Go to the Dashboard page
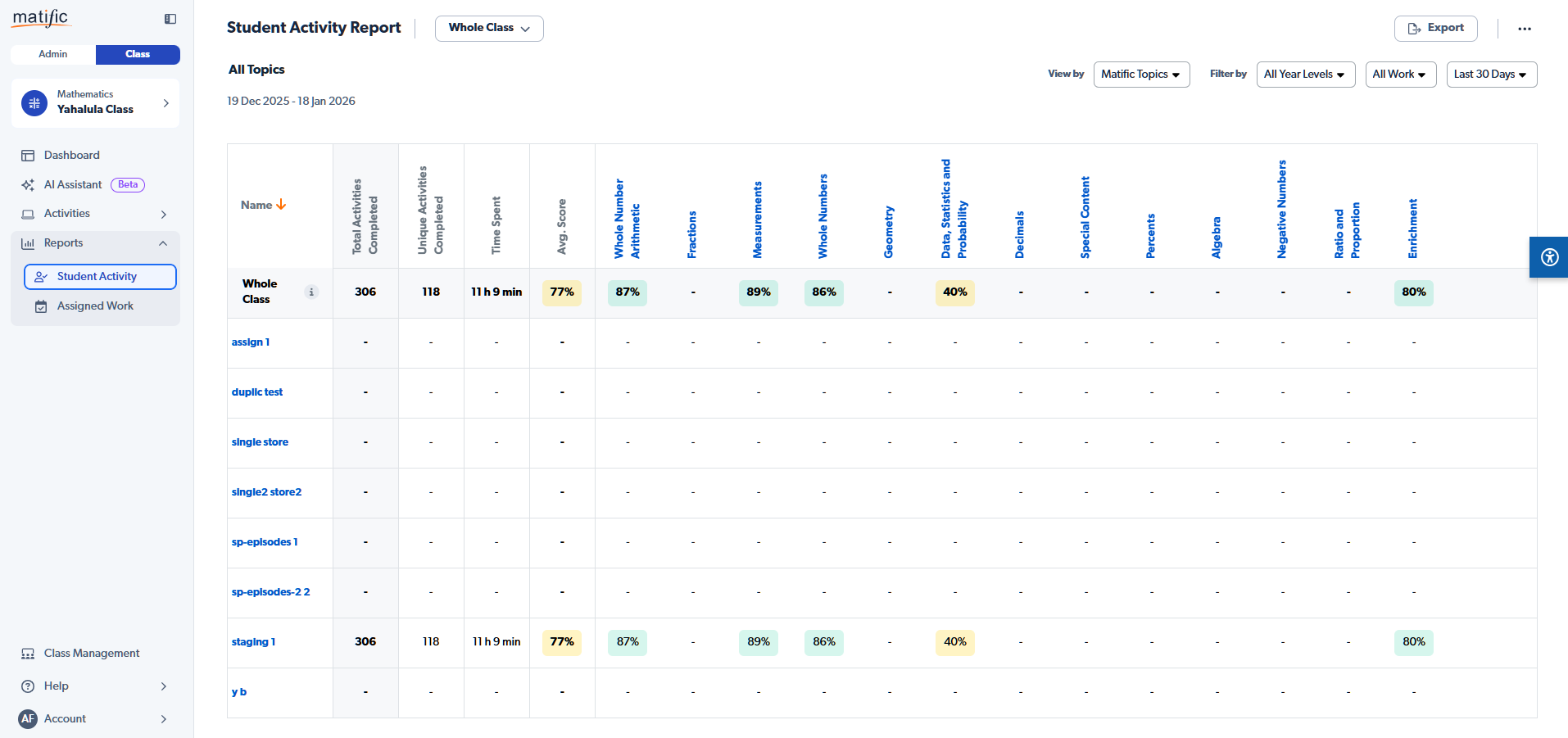This screenshot has width=1568, height=738. pyautogui.click(x=72, y=155)
